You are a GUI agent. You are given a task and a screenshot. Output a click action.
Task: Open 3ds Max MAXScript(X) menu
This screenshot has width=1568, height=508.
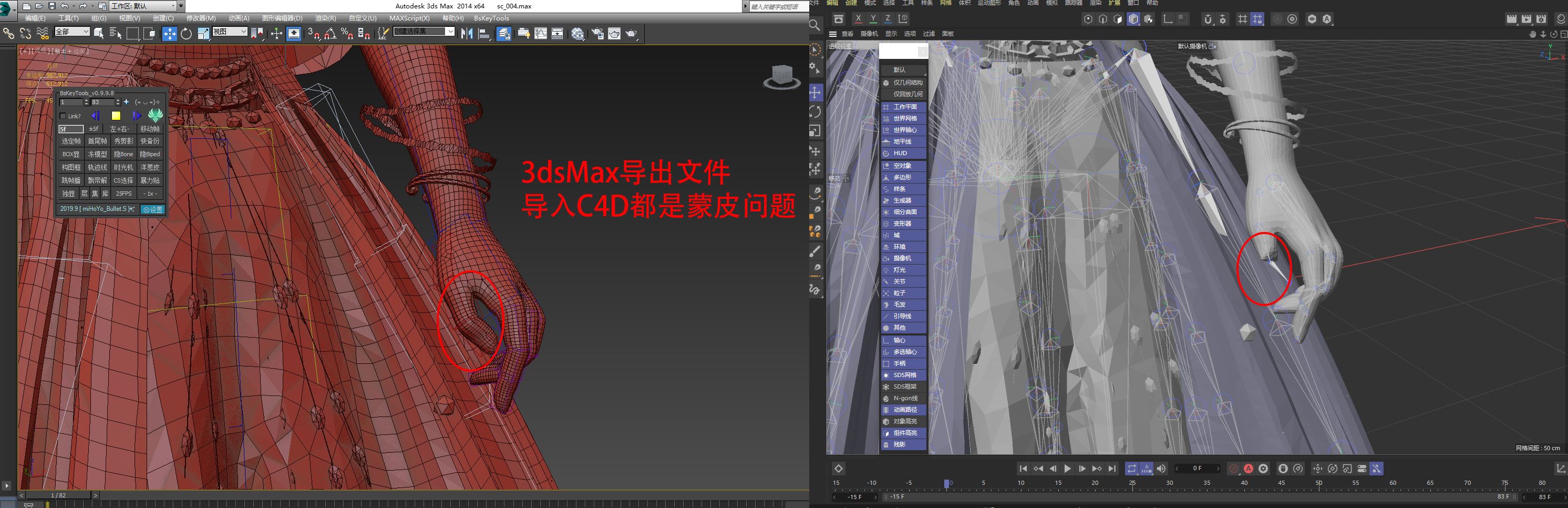pyautogui.click(x=410, y=18)
